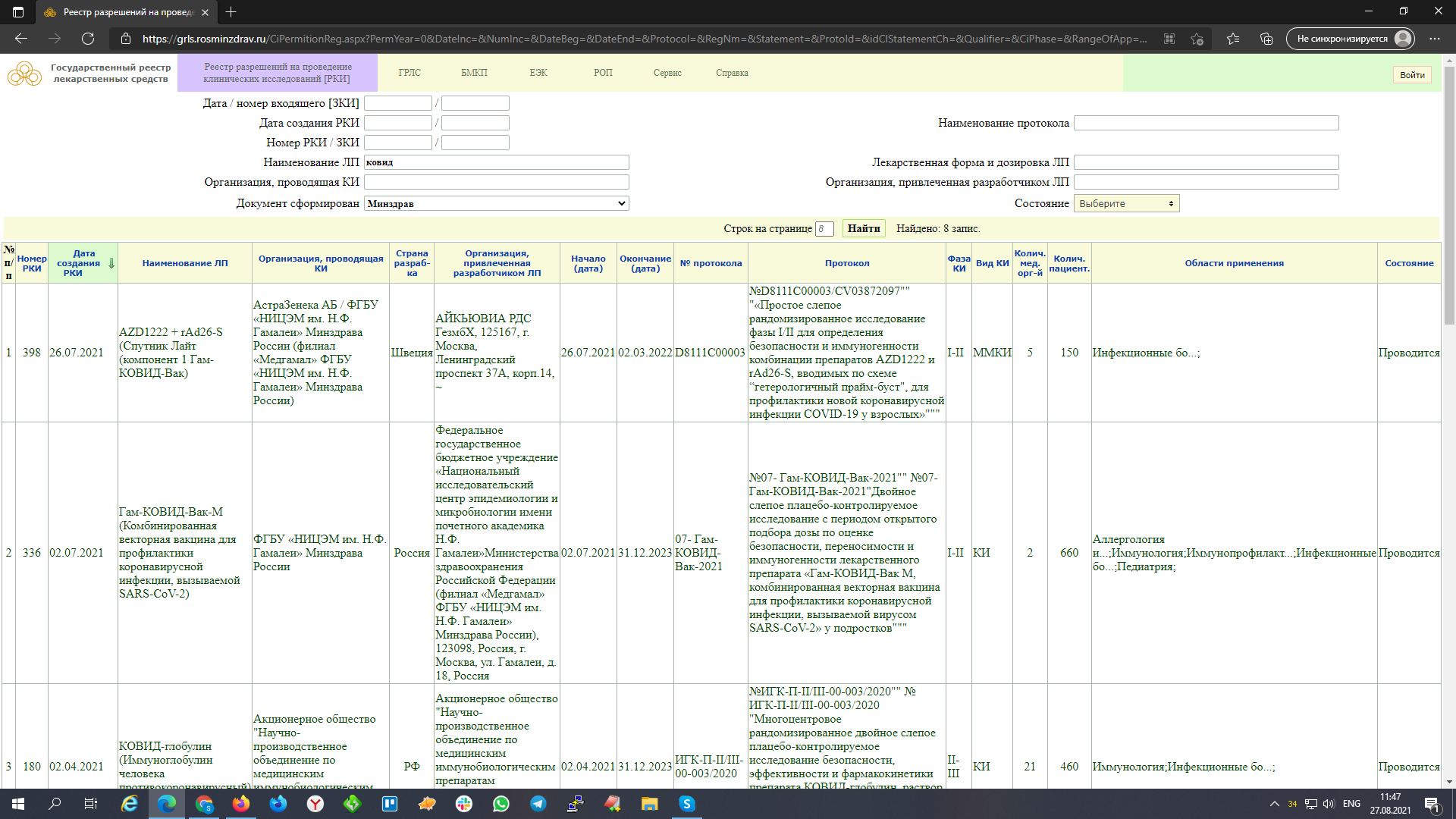Select the Реестр разрешений РКИ tab
This screenshot has width=1456, height=819.
(278, 73)
